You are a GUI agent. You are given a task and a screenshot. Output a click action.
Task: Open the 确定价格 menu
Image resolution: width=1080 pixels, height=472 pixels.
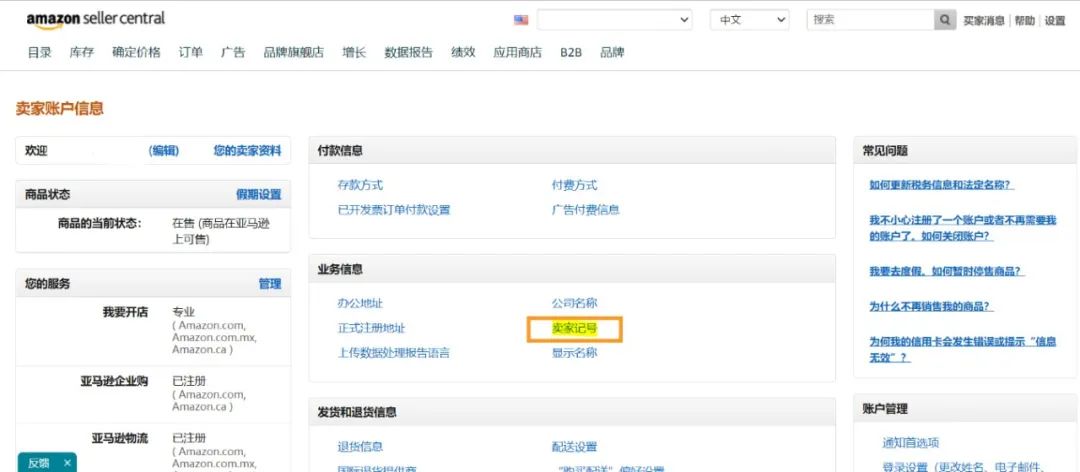136,52
